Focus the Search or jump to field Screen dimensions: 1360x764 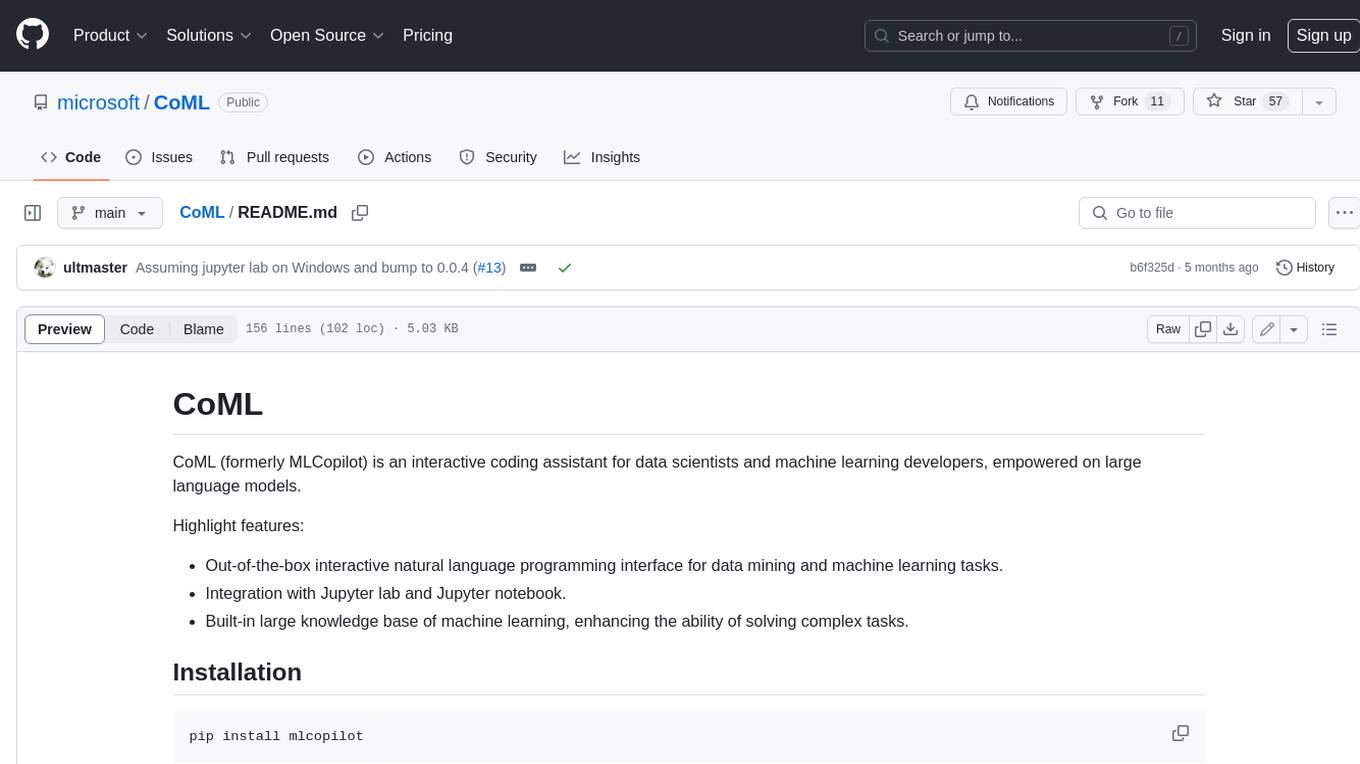coord(1032,36)
